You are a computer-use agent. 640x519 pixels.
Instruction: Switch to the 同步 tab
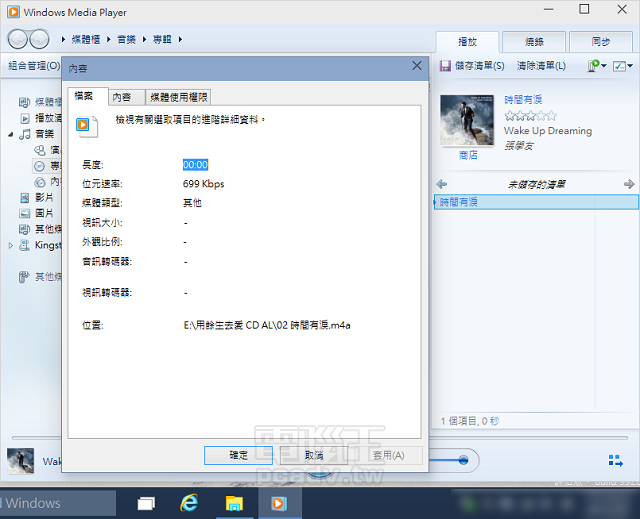click(601, 42)
